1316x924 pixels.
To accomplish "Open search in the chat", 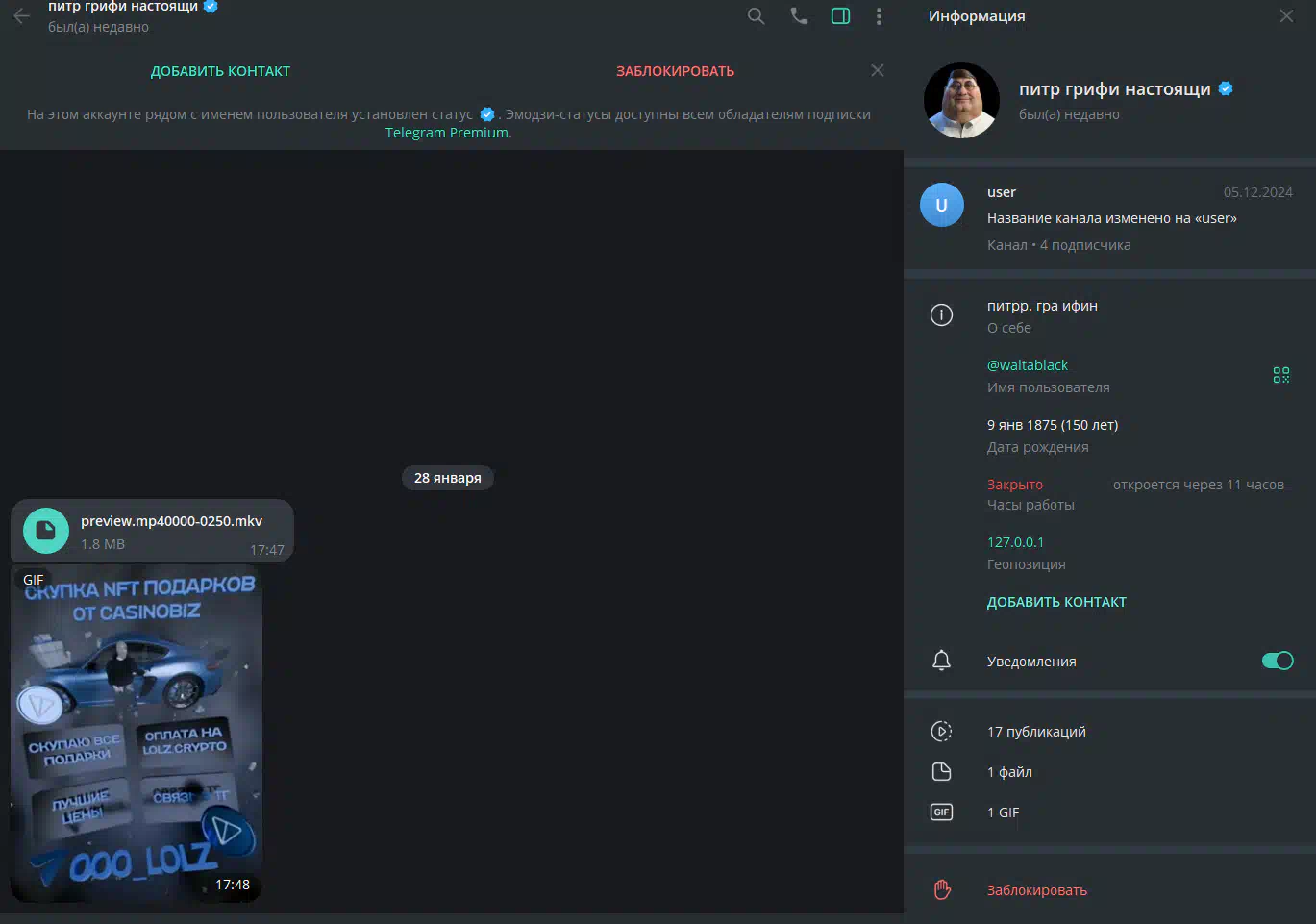I will [x=757, y=16].
